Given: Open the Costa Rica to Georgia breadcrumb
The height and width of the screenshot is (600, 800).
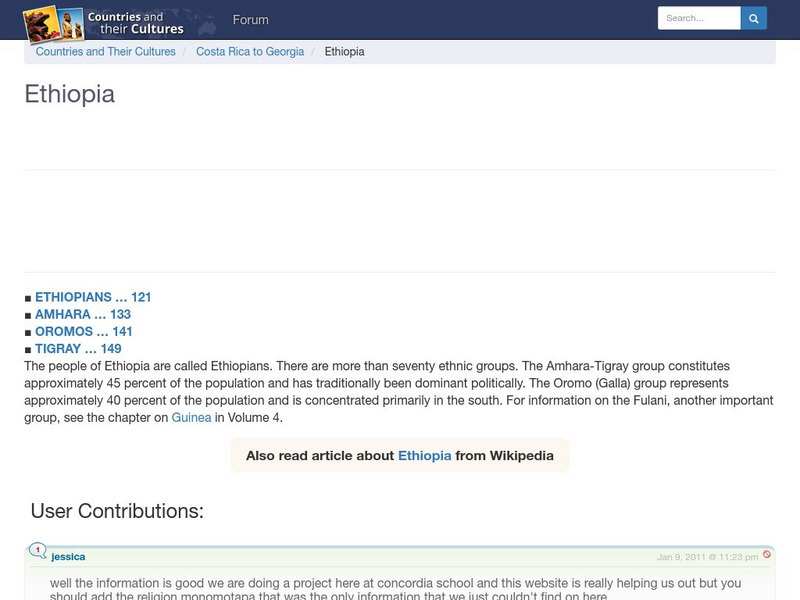Looking at the screenshot, I should tap(250, 52).
